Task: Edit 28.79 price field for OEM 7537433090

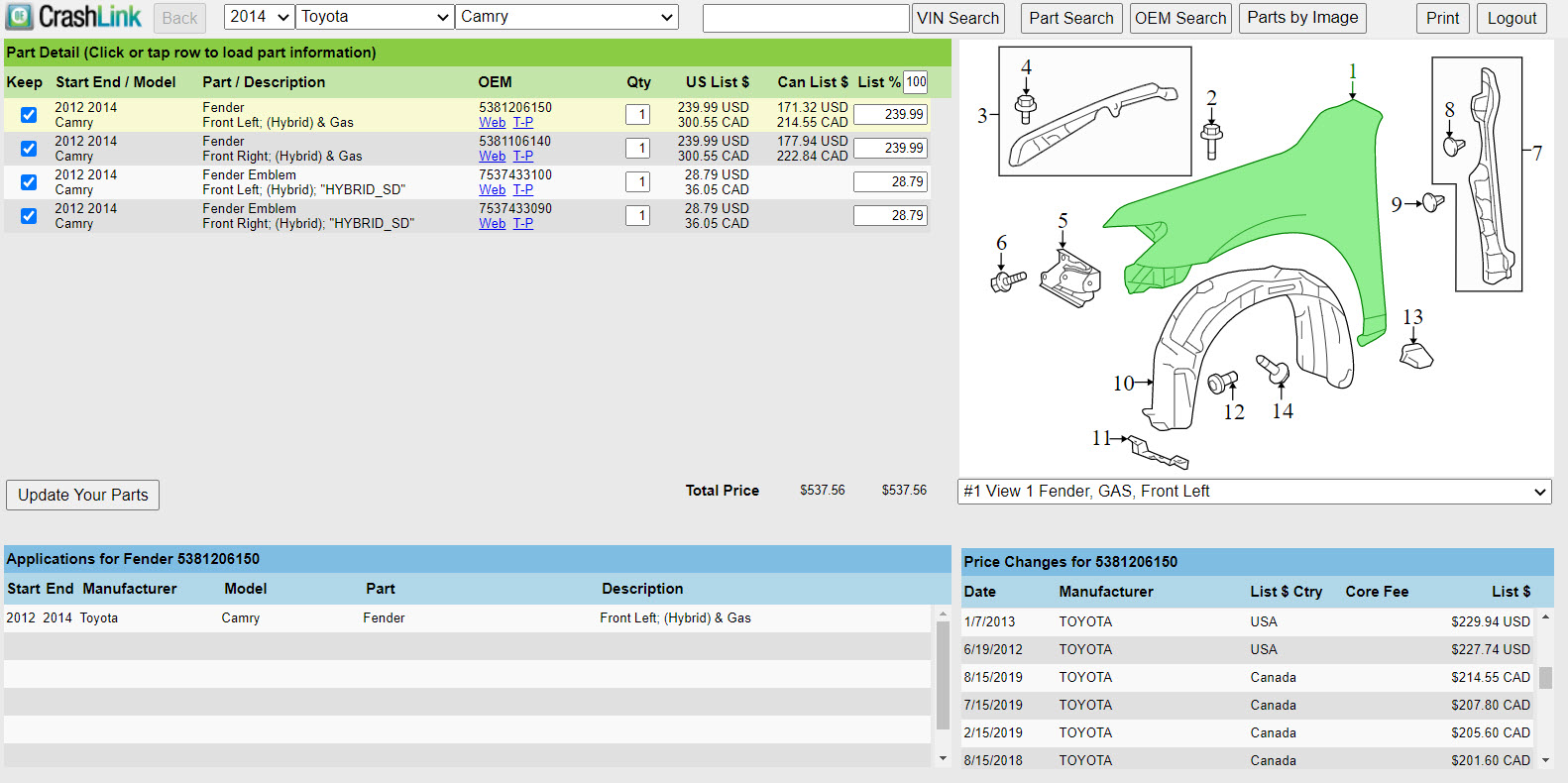Action: click(890, 216)
